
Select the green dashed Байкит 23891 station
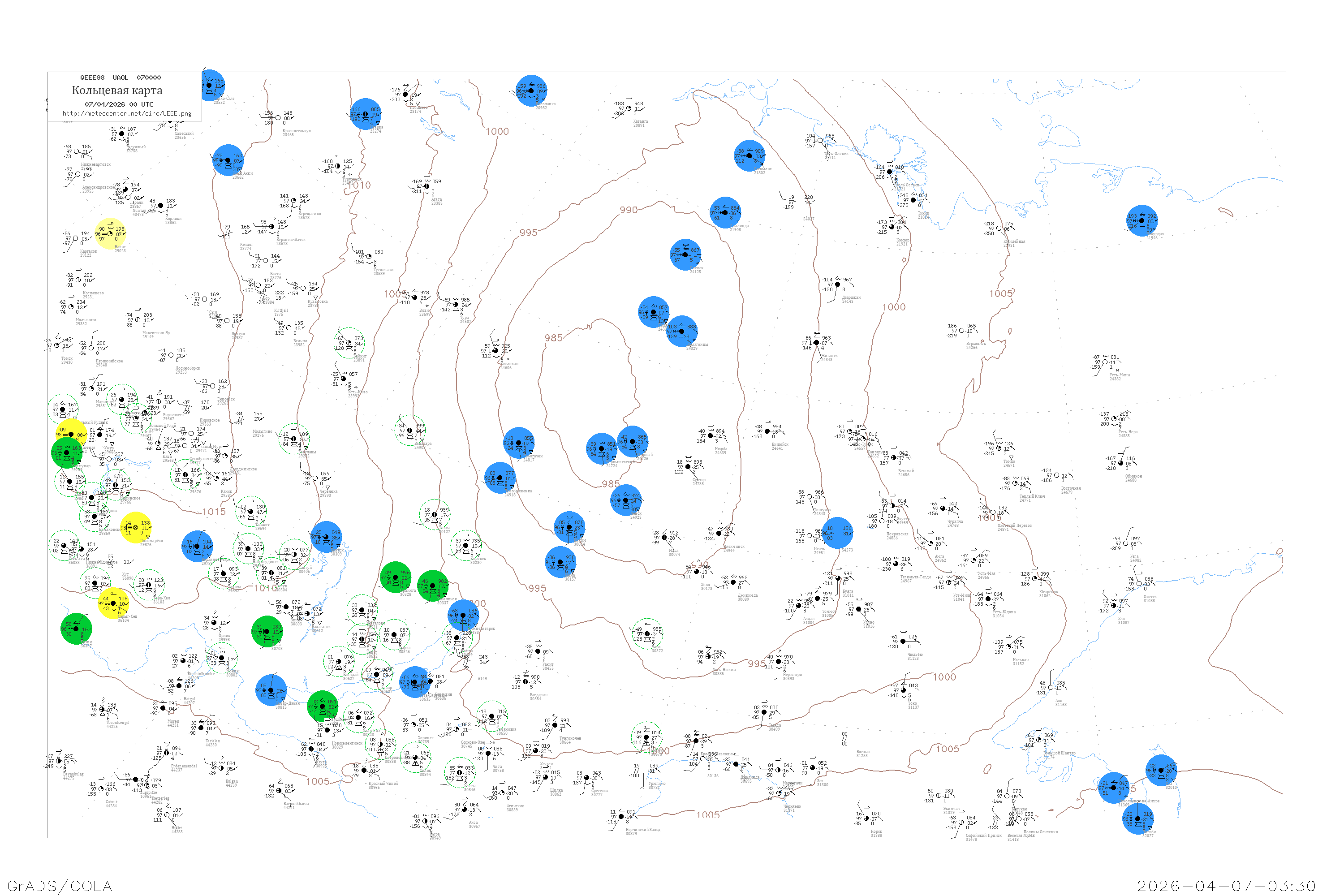[349, 343]
